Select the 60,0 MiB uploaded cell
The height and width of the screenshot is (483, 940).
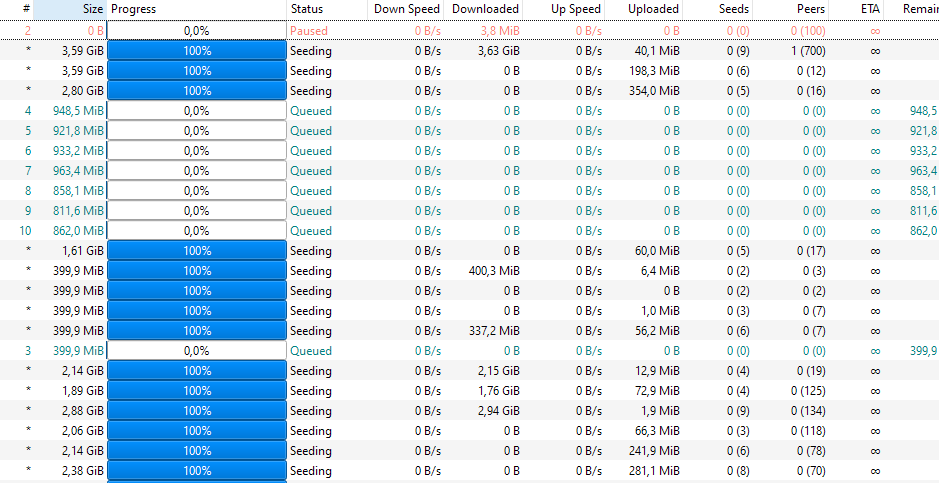[657, 250]
